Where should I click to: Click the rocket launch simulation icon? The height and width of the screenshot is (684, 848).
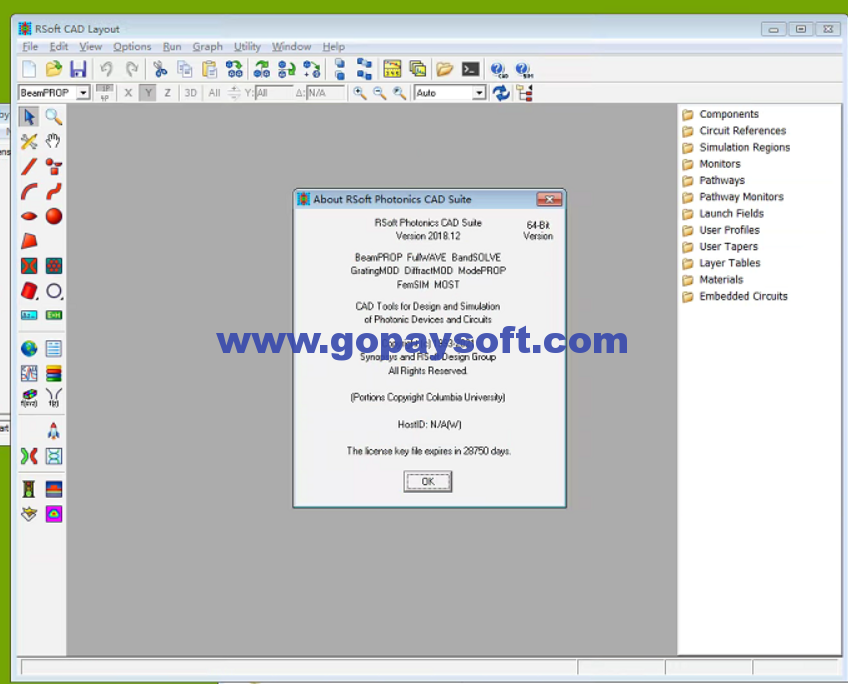point(54,431)
